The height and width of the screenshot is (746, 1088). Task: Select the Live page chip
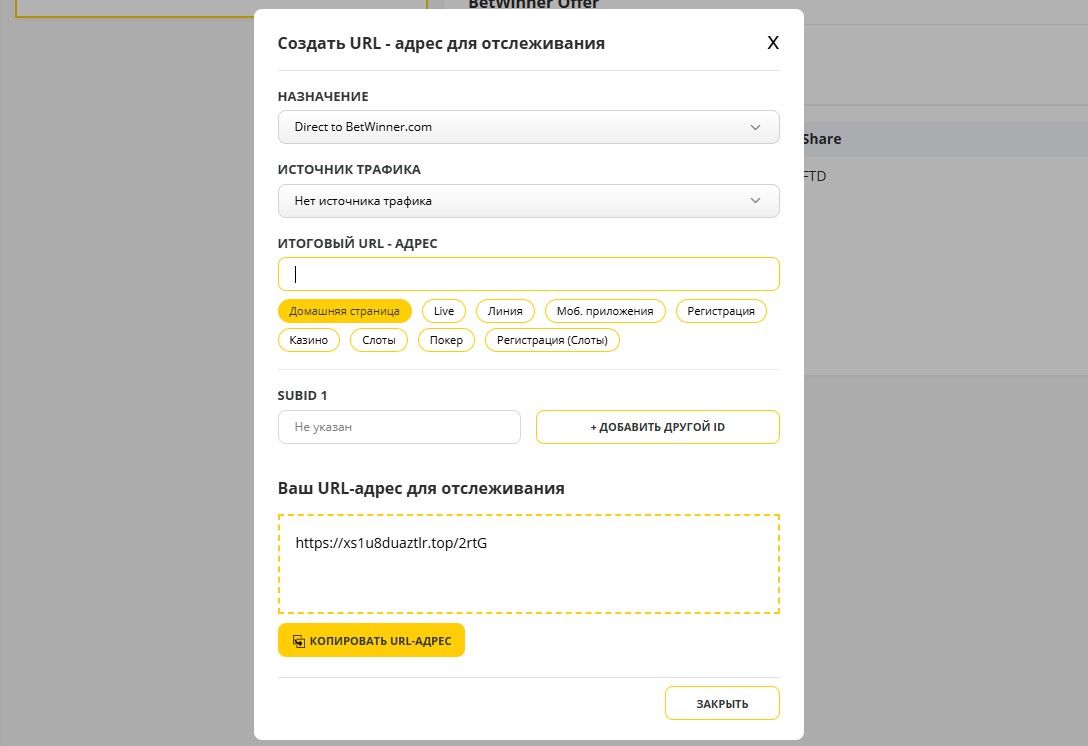pyautogui.click(x=444, y=311)
